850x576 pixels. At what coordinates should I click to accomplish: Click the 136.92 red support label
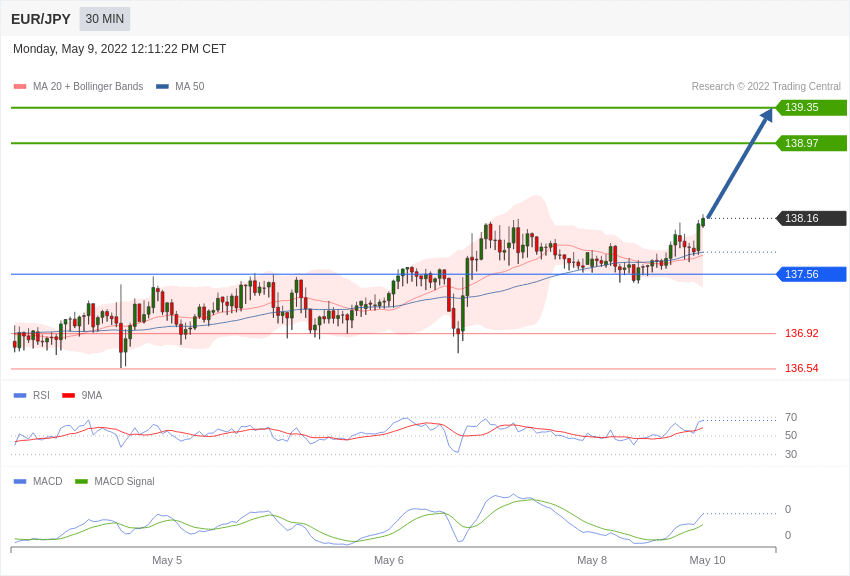pyautogui.click(x=801, y=333)
